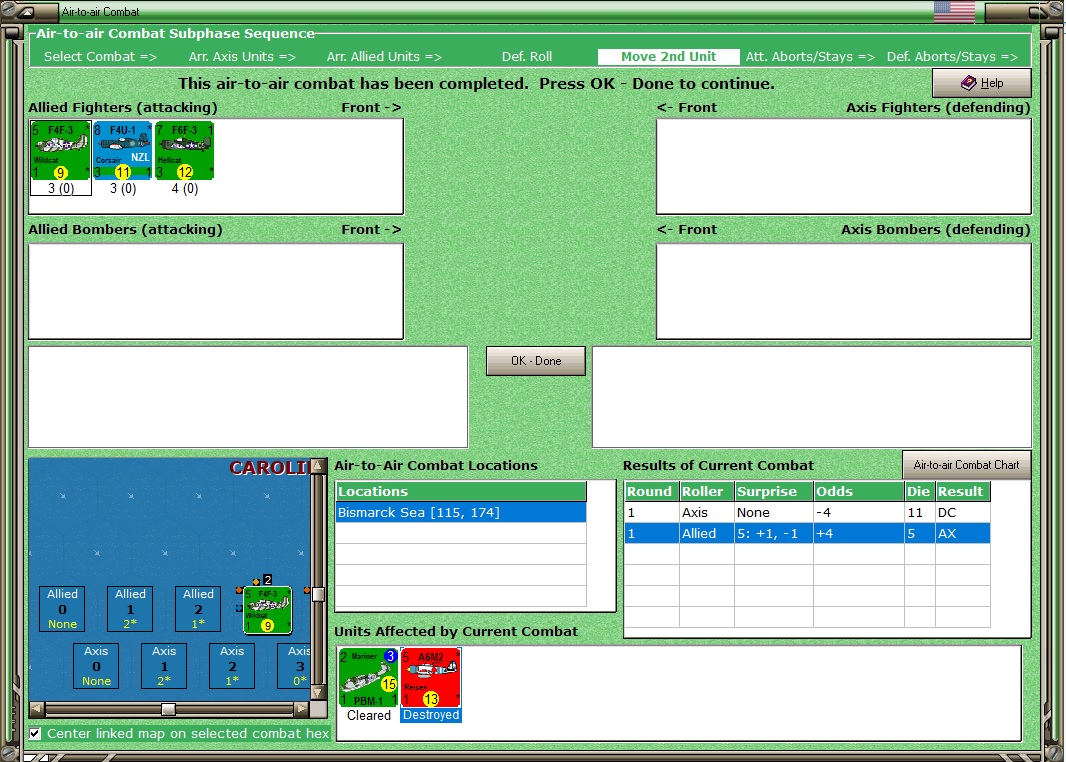Screen dimensions: 1066x762
Task: Click the 4 (0) value under F6F-3
Action: [184, 188]
